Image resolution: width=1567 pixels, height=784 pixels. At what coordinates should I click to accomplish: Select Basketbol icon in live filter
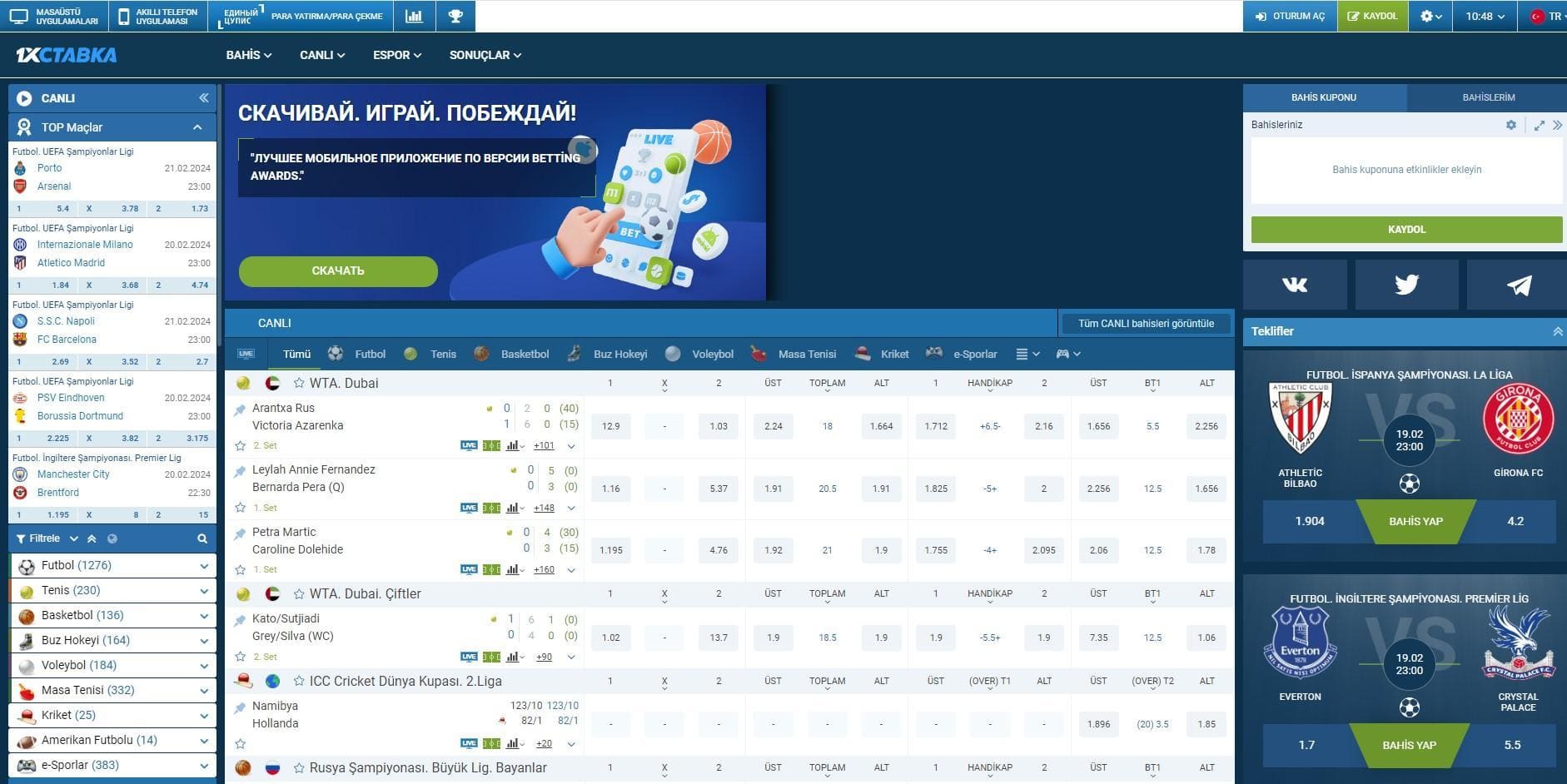481,354
